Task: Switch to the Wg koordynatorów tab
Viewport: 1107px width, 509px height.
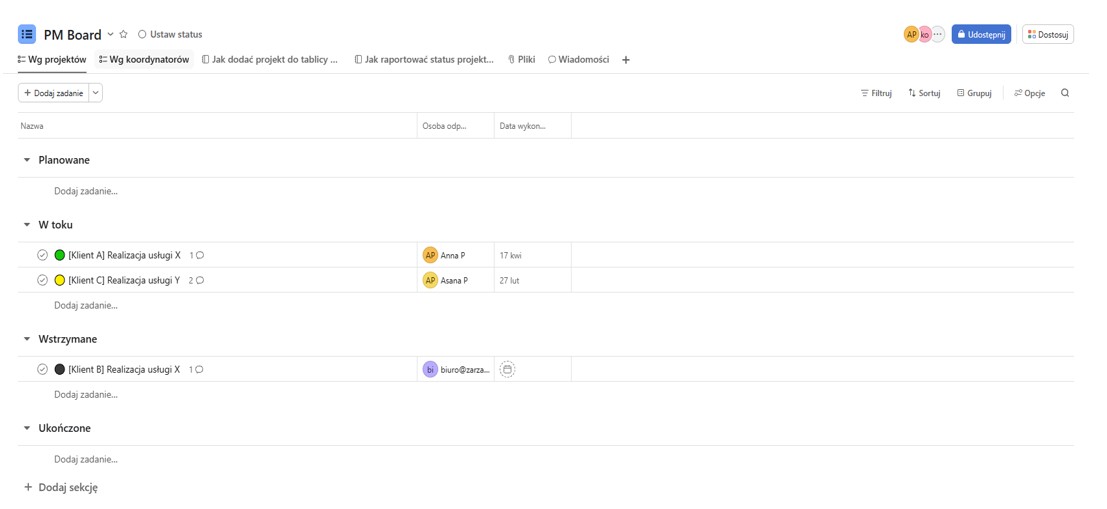Action: tap(144, 60)
